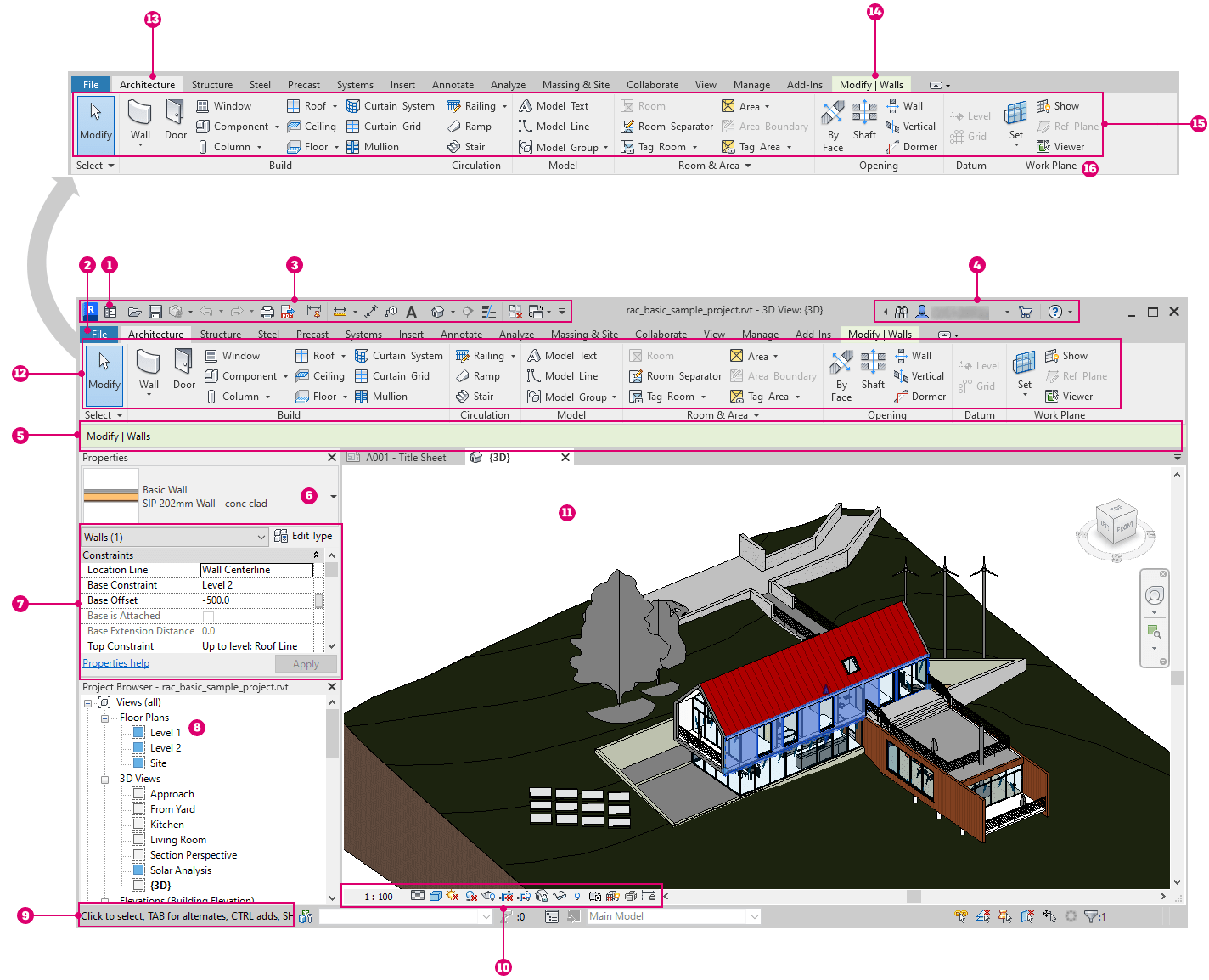
Task: Open the Properties help link
Action: 115,663
